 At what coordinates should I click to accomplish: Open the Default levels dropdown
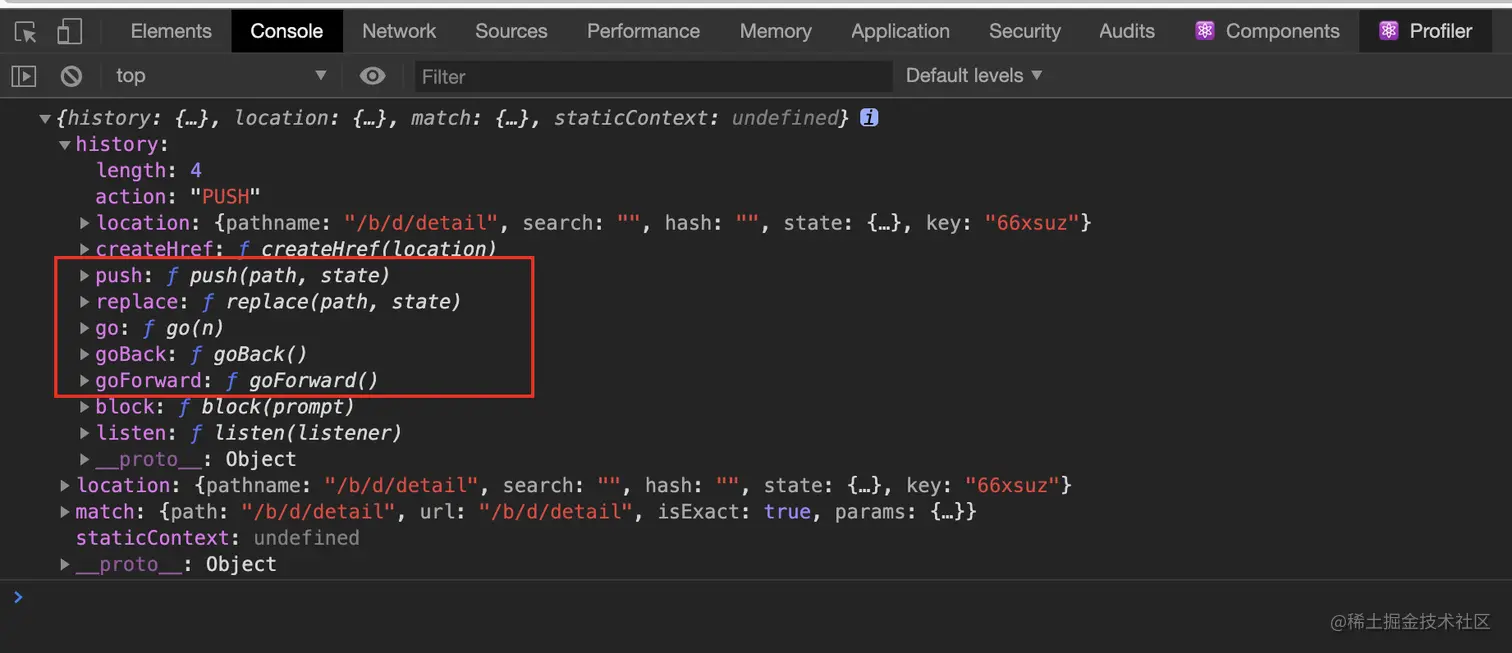click(973, 76)
